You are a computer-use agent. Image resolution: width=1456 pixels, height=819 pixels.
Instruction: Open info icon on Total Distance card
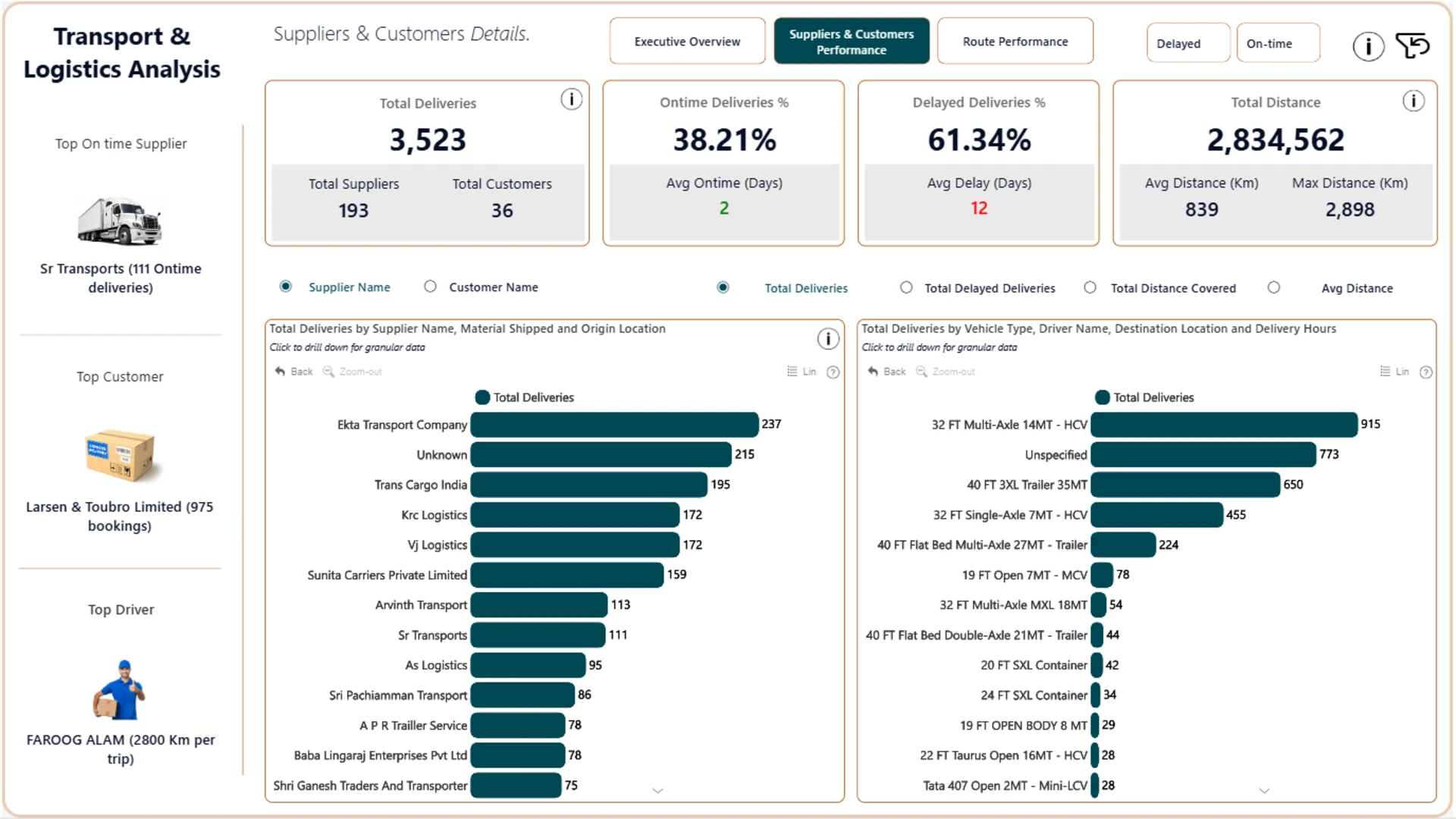point(1413,101)
